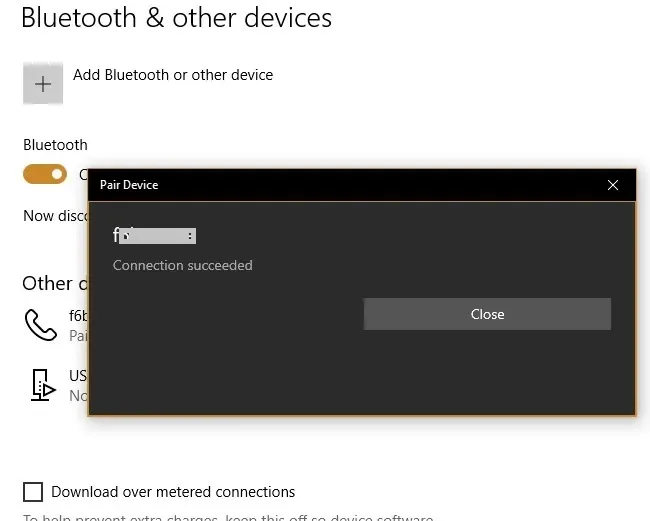Image resolution: width=650 pixels, height=521 pixels.
Task: Click the 'Download over metered connections' label
Action: 173,492
